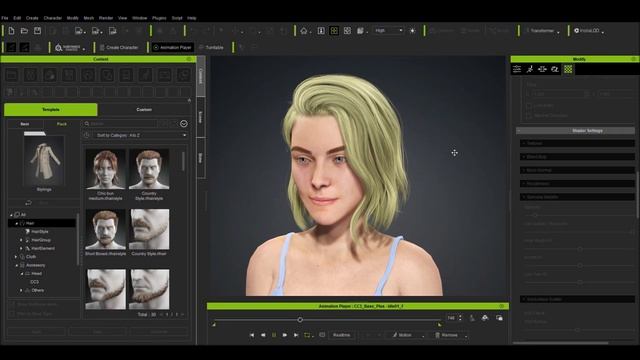Toggle the Animation Player button
The height and width of the screenshot is (360, 640).
[172, 48]
